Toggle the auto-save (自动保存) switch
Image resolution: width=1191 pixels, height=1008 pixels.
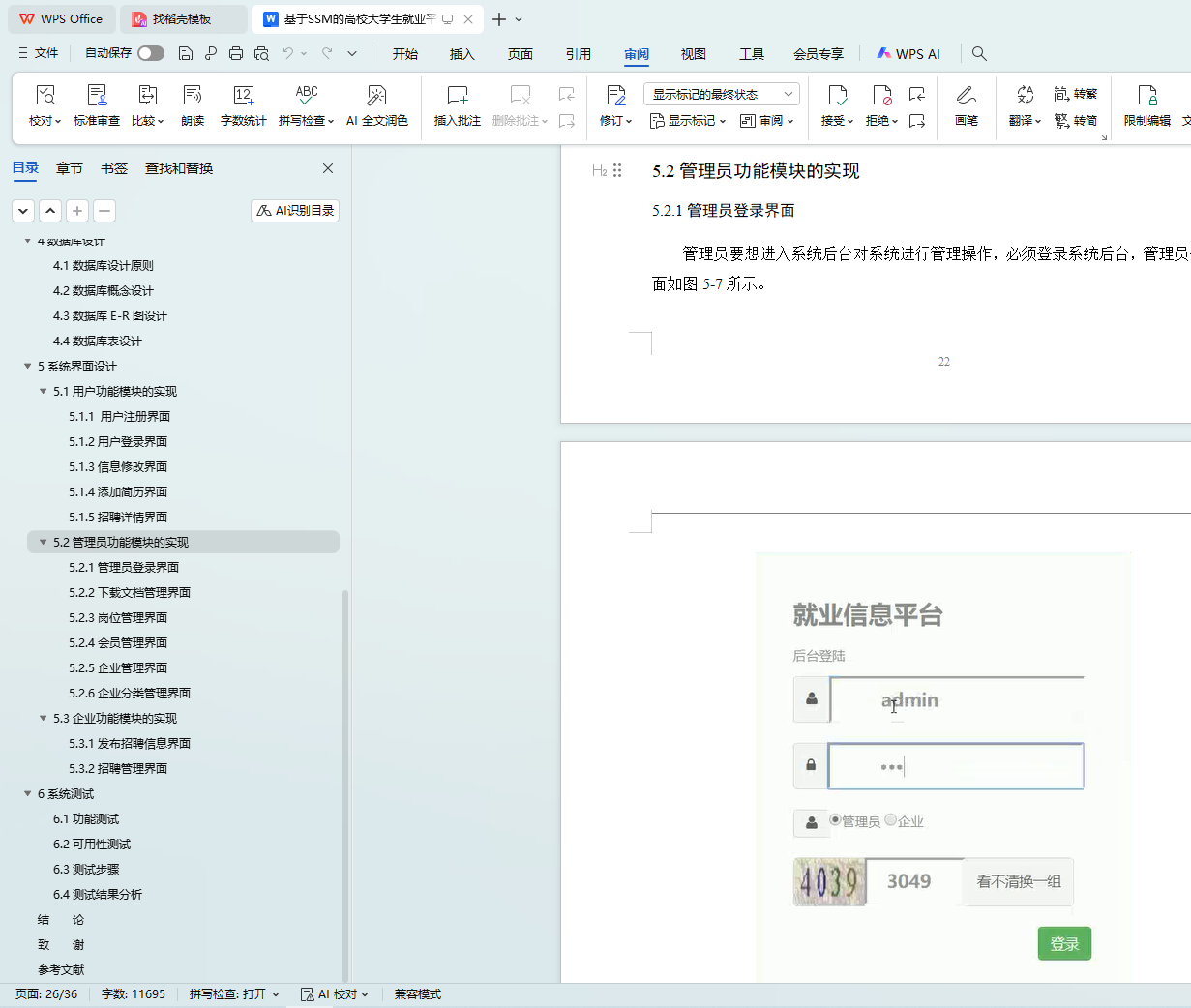click(x=150, y=53)
